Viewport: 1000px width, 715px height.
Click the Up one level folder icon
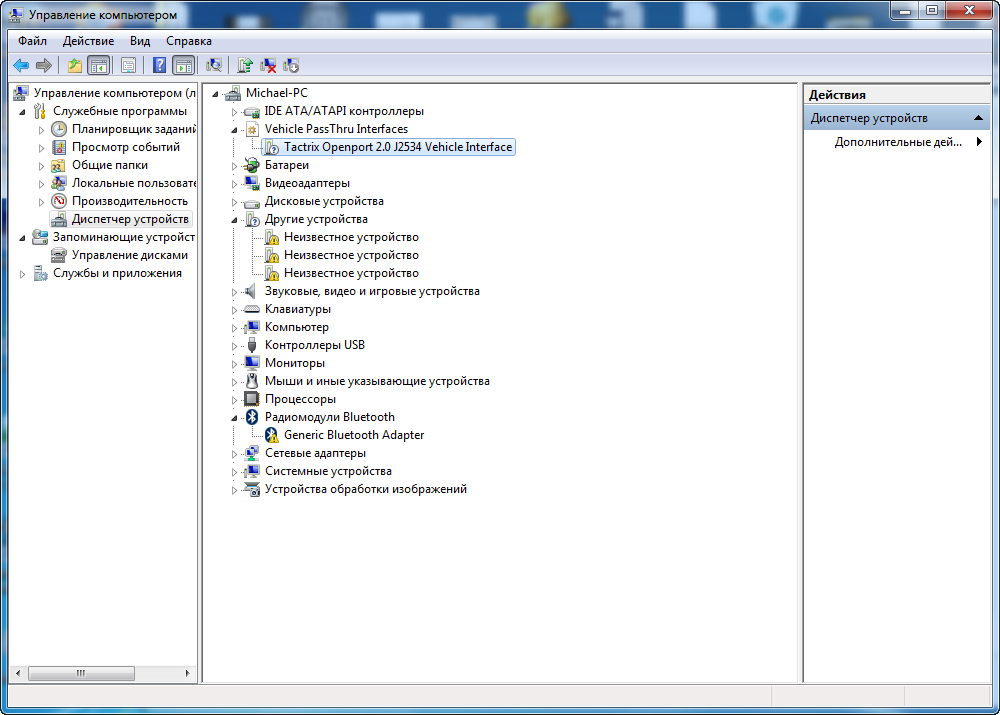tap(74, 66)
